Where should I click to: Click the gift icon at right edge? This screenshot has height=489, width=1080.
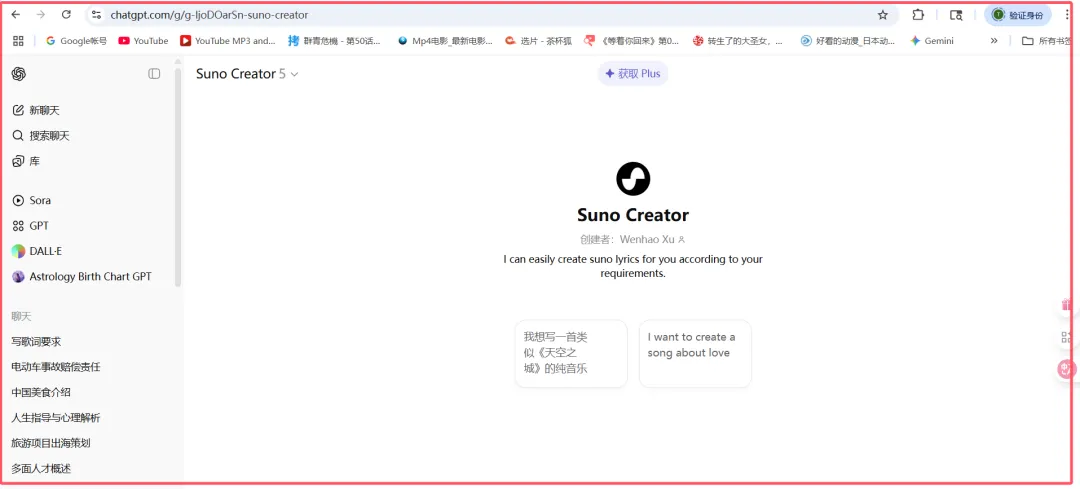coord(1067,304)
